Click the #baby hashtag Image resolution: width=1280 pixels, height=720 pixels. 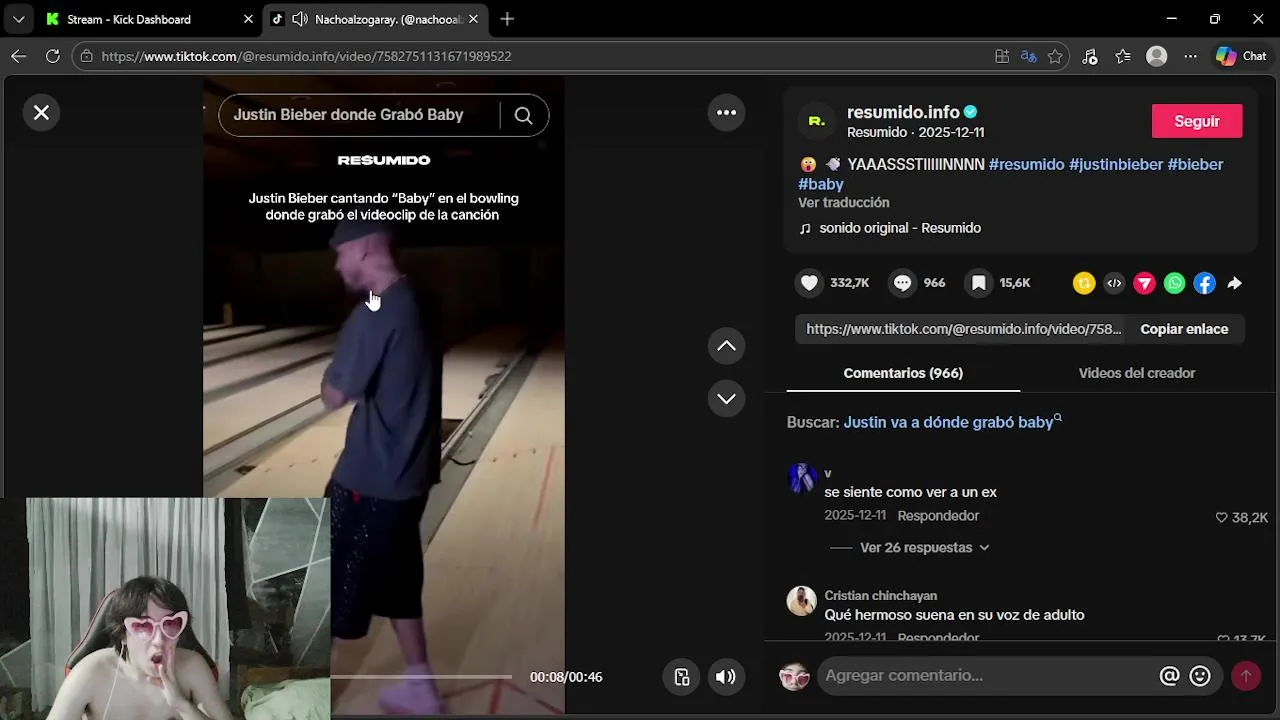pyautogui.click(x=821, y=184)
